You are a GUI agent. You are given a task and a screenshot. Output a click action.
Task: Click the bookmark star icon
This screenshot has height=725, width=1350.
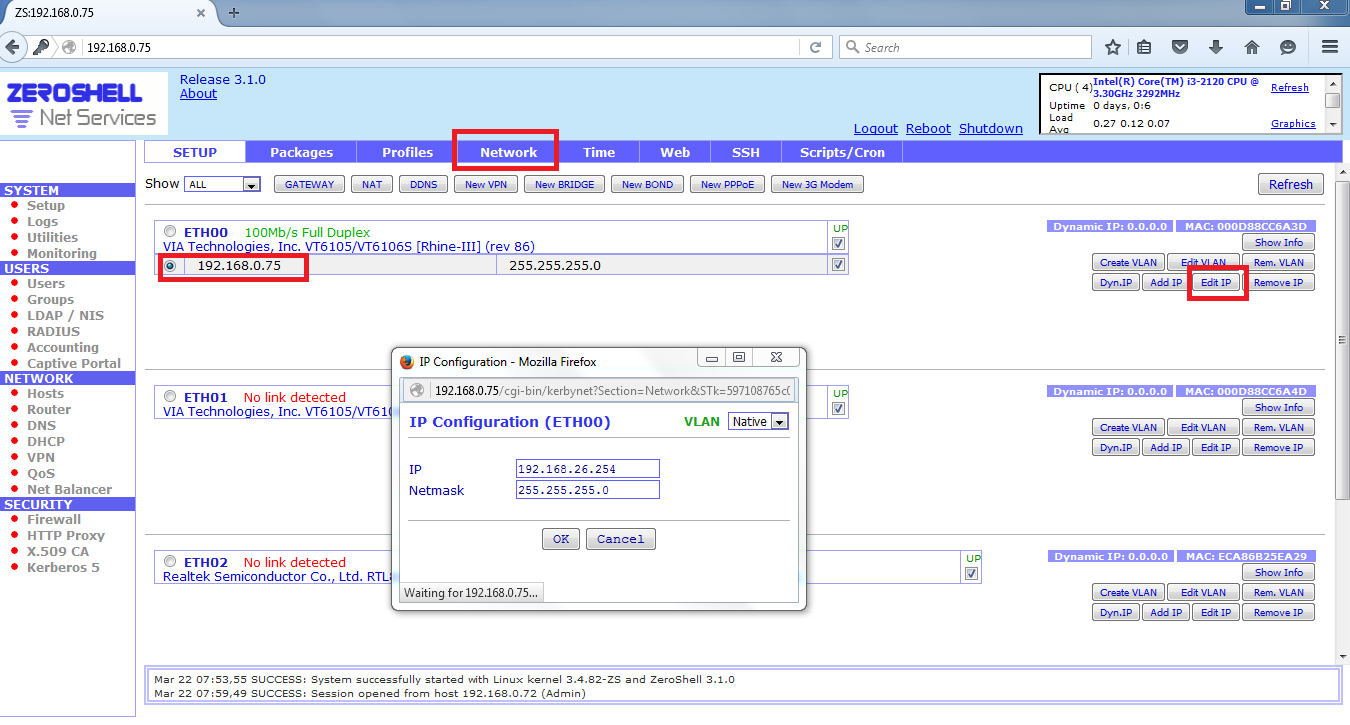[x=1113, y=47]
